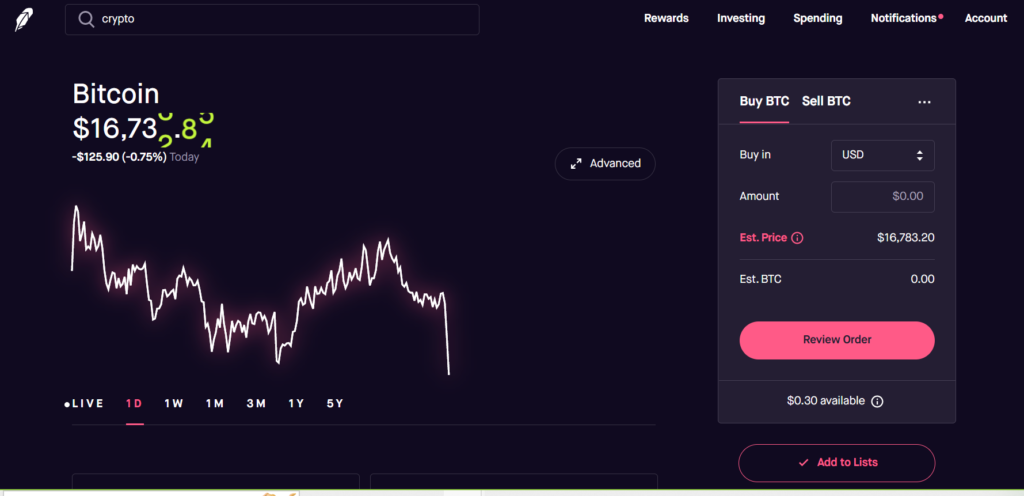This screenshot has width=1024, height=496.
Task: Open the Spending page
Action: pyautogui.click(x=818, y=18)
